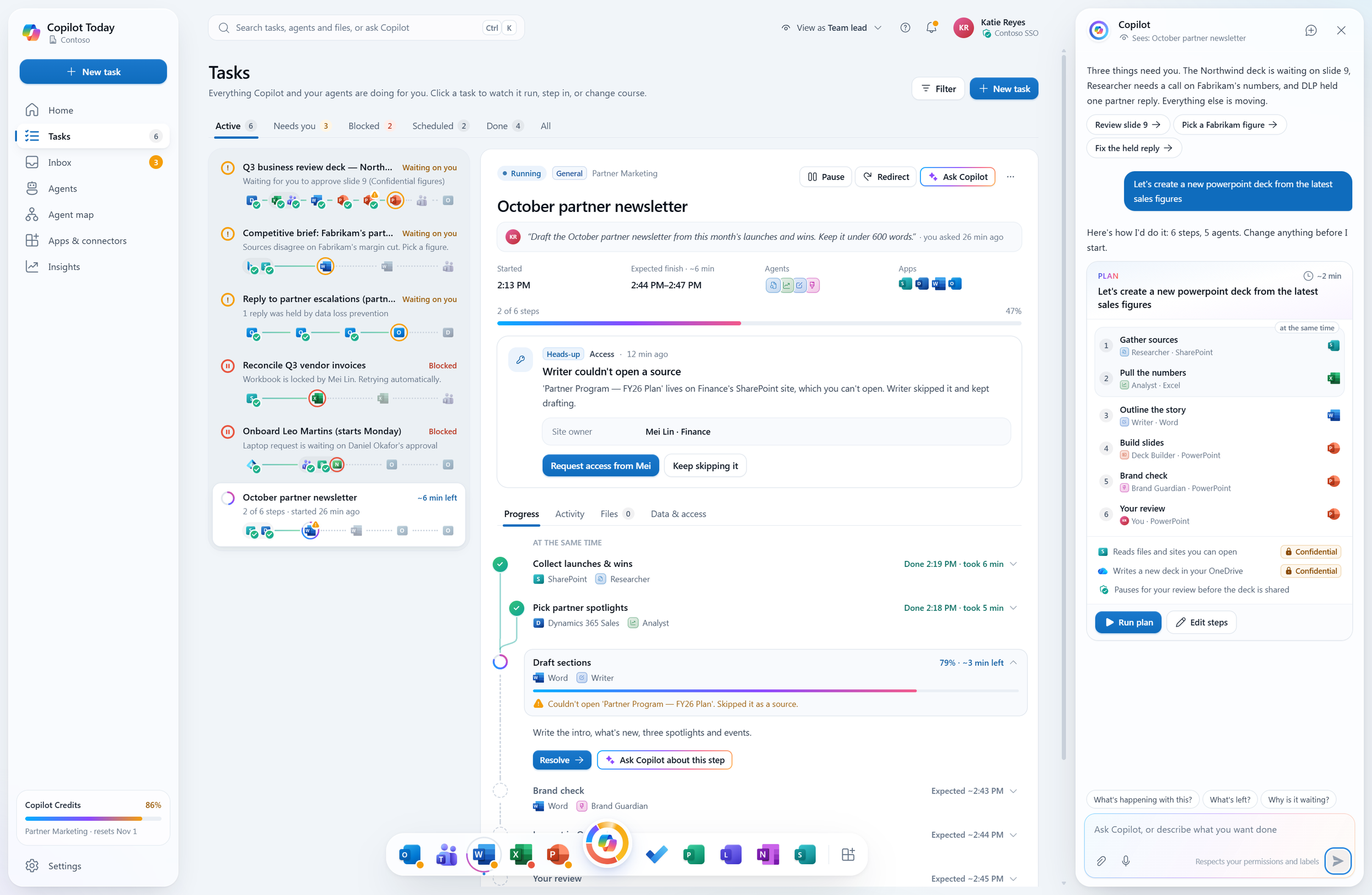Viewport: 1372px width, 895px height.
Task: Open Teams from the dock
Action: tap(447, 854)
